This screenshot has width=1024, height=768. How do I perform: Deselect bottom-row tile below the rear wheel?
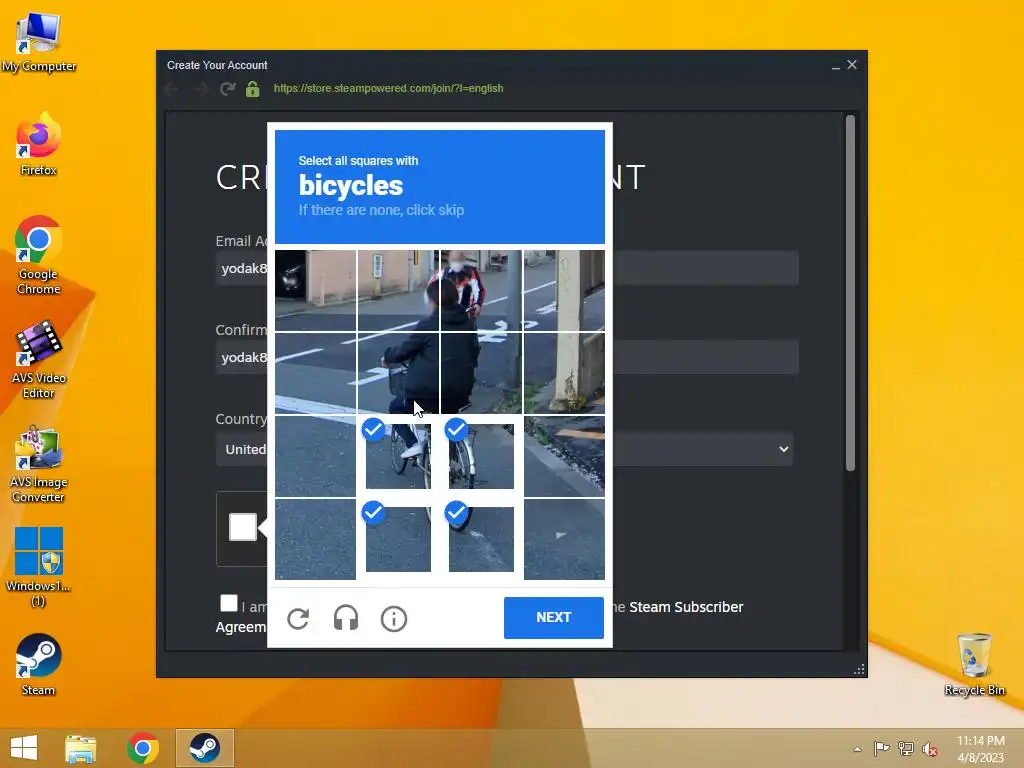click(x=481, y=539)
